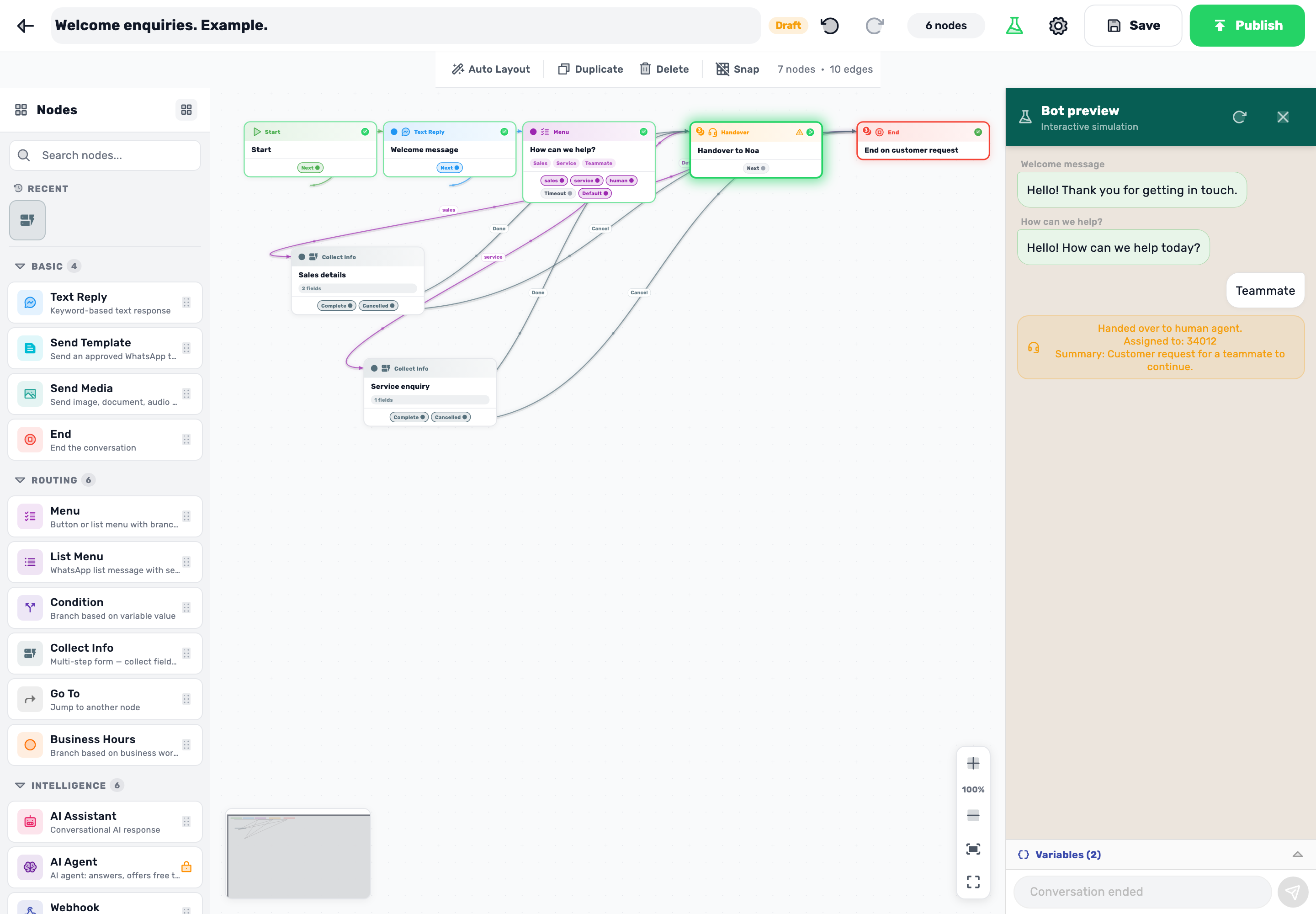Click Delete in canvas toolbar
Screen dimensions: 1316x914
click(664, 69)
